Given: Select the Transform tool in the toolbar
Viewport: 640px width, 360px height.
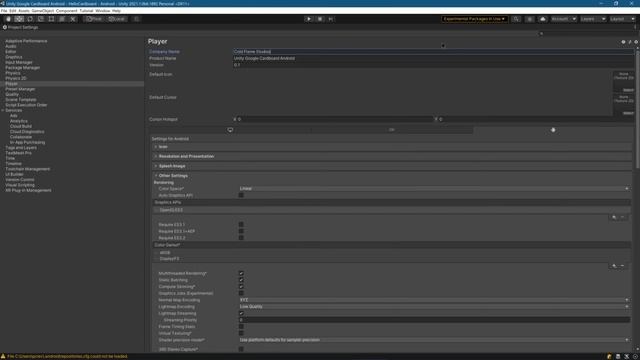Looking at the screenshot, I should [62, 19].
